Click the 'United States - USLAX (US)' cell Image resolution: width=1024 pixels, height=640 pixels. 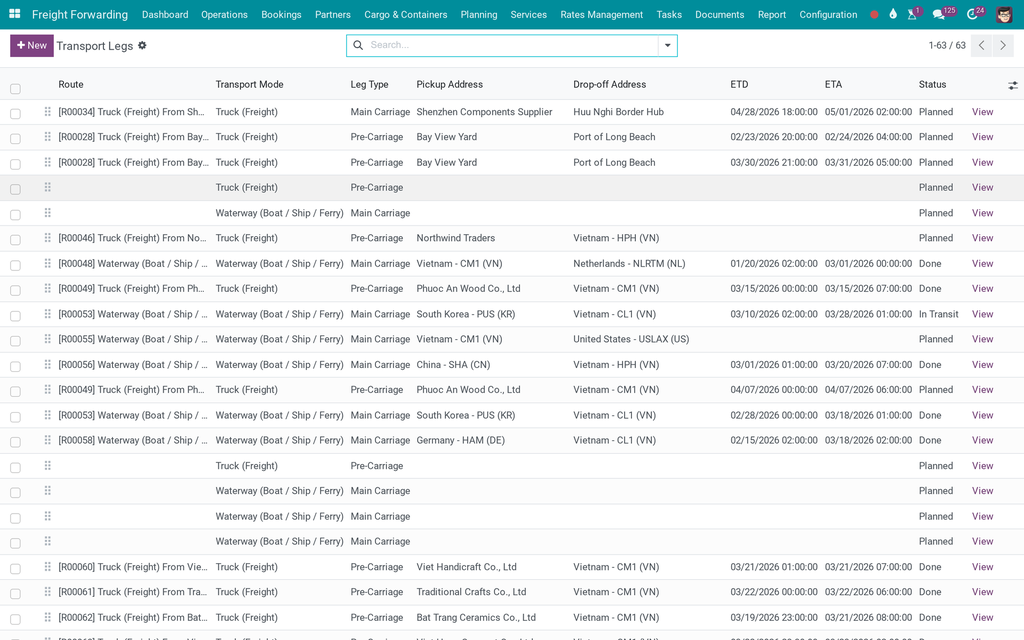pos(631,339)
